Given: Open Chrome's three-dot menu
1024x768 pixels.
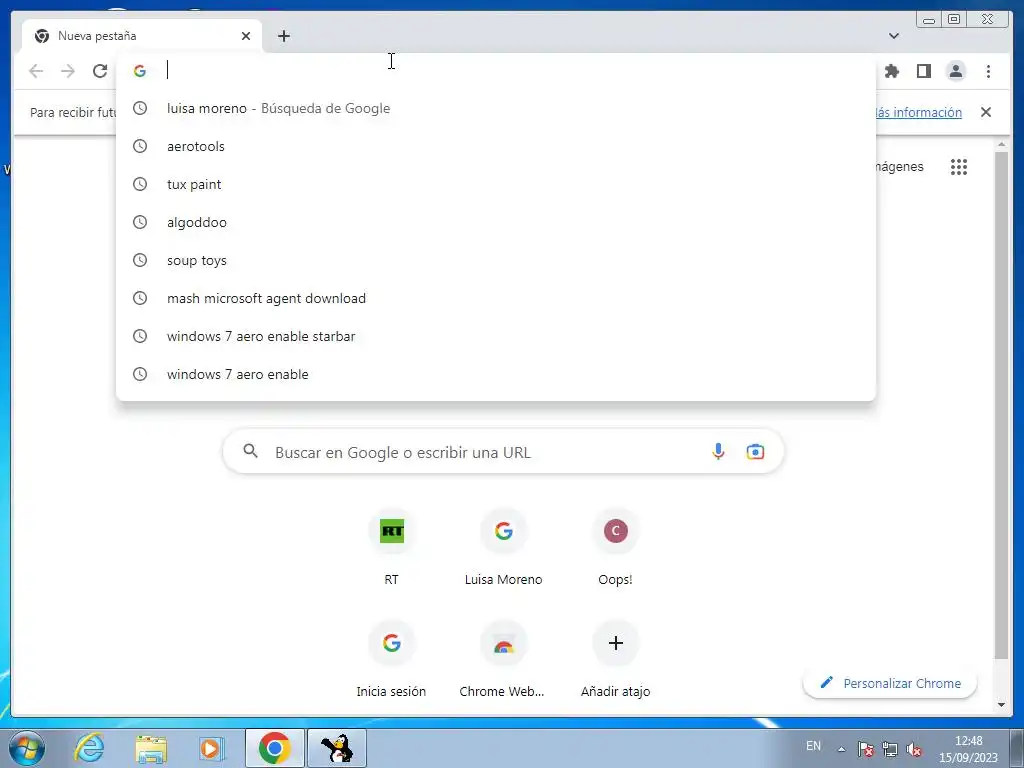Looking at the screenshot, I should point(988,71).
